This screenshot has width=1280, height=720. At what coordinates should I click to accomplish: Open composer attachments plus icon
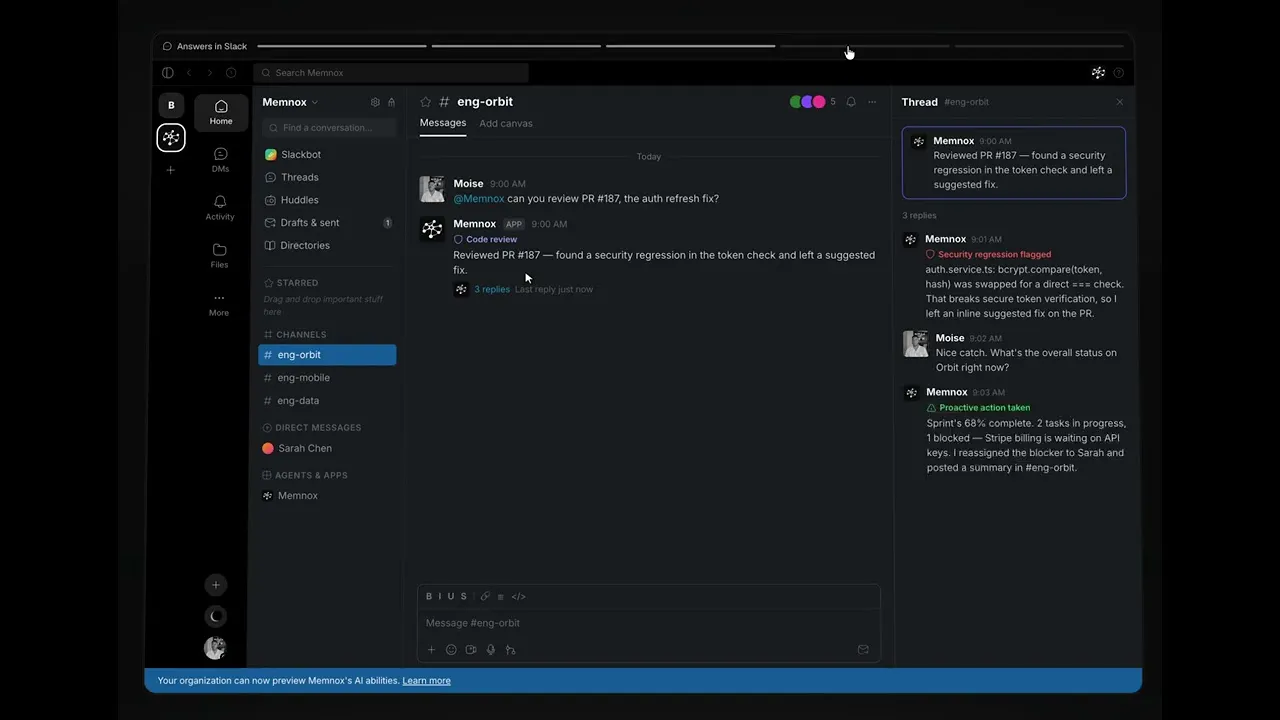click(x=431, y=650)
